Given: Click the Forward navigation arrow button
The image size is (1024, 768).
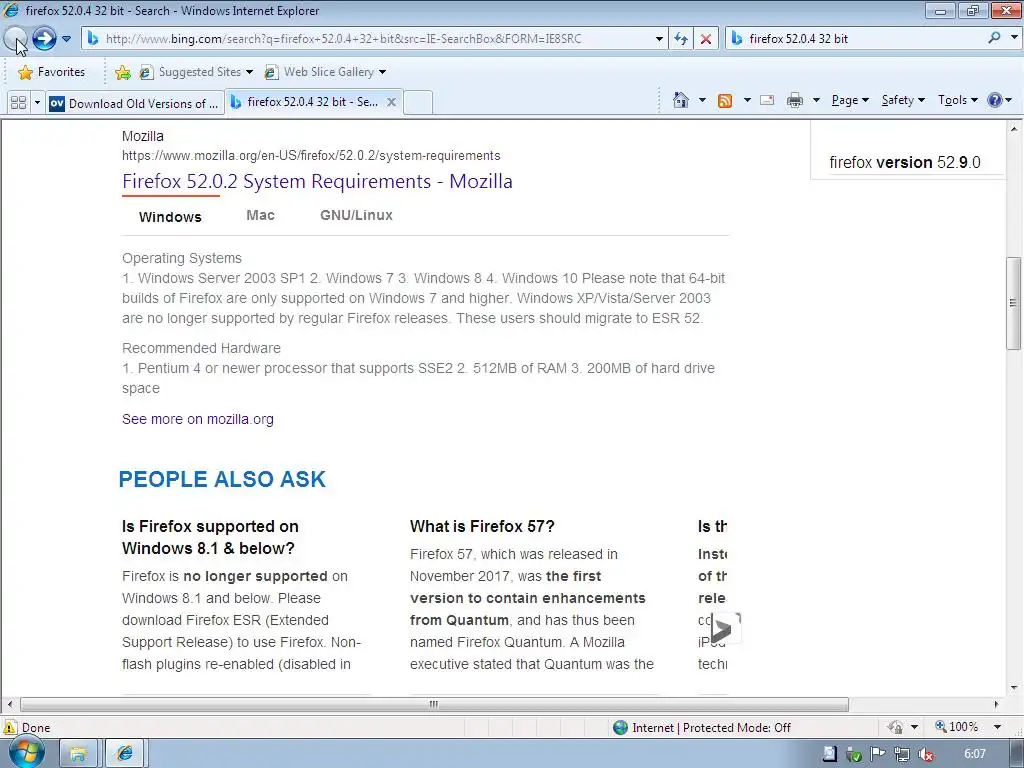Looking at the screenshot, I should (44, 39).
